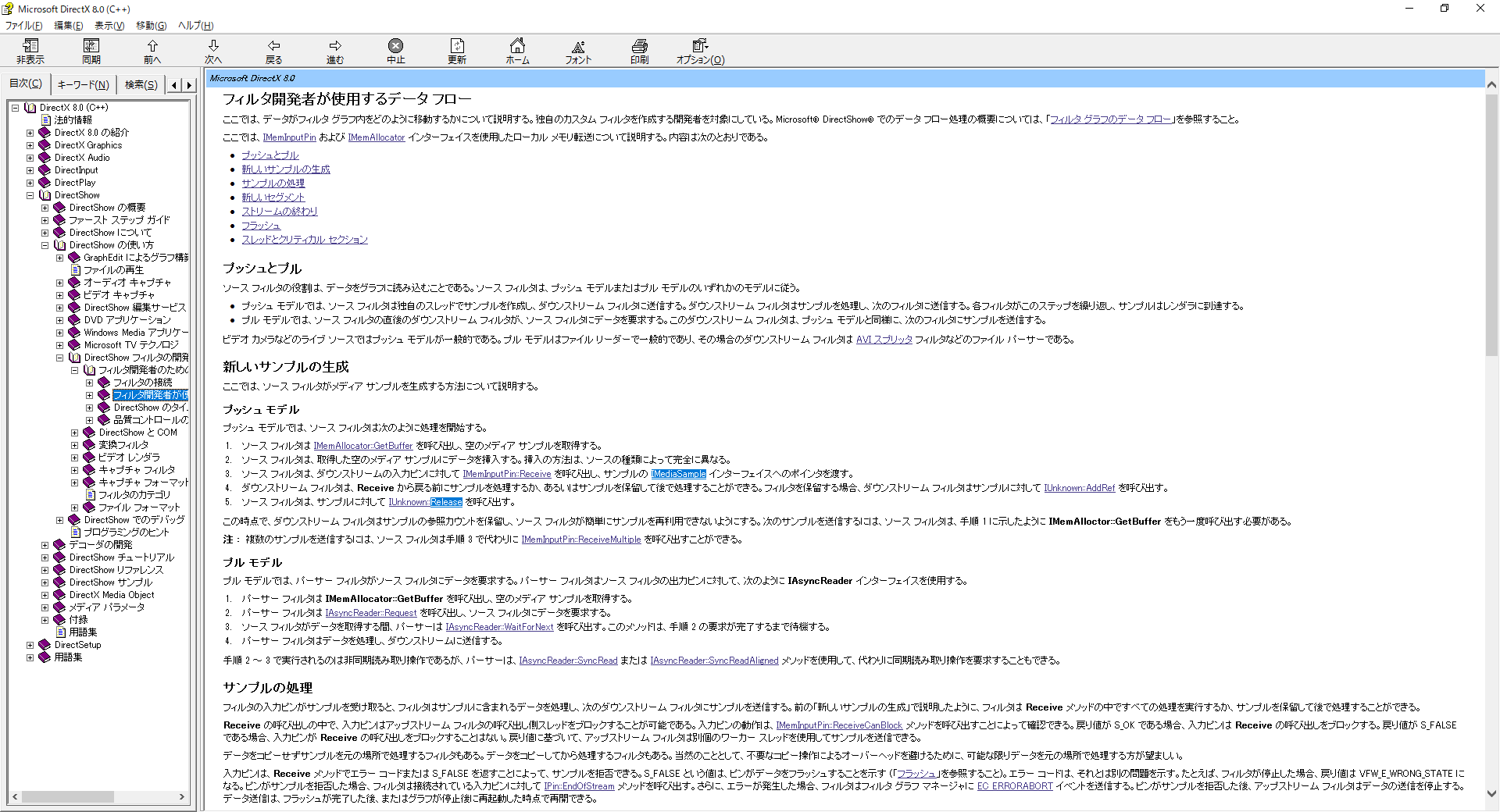Image resolution: width=1500 pixels, height=812 pixels.
Task: Click the DirectPlay book icon
Action: 45,183
